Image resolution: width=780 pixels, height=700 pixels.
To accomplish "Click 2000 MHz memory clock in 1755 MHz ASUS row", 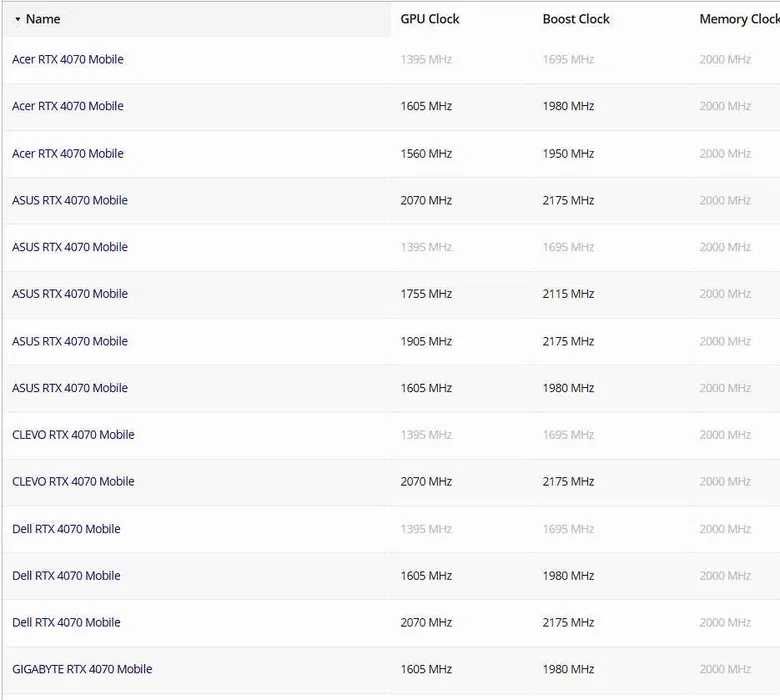I will tap(725, 294).
